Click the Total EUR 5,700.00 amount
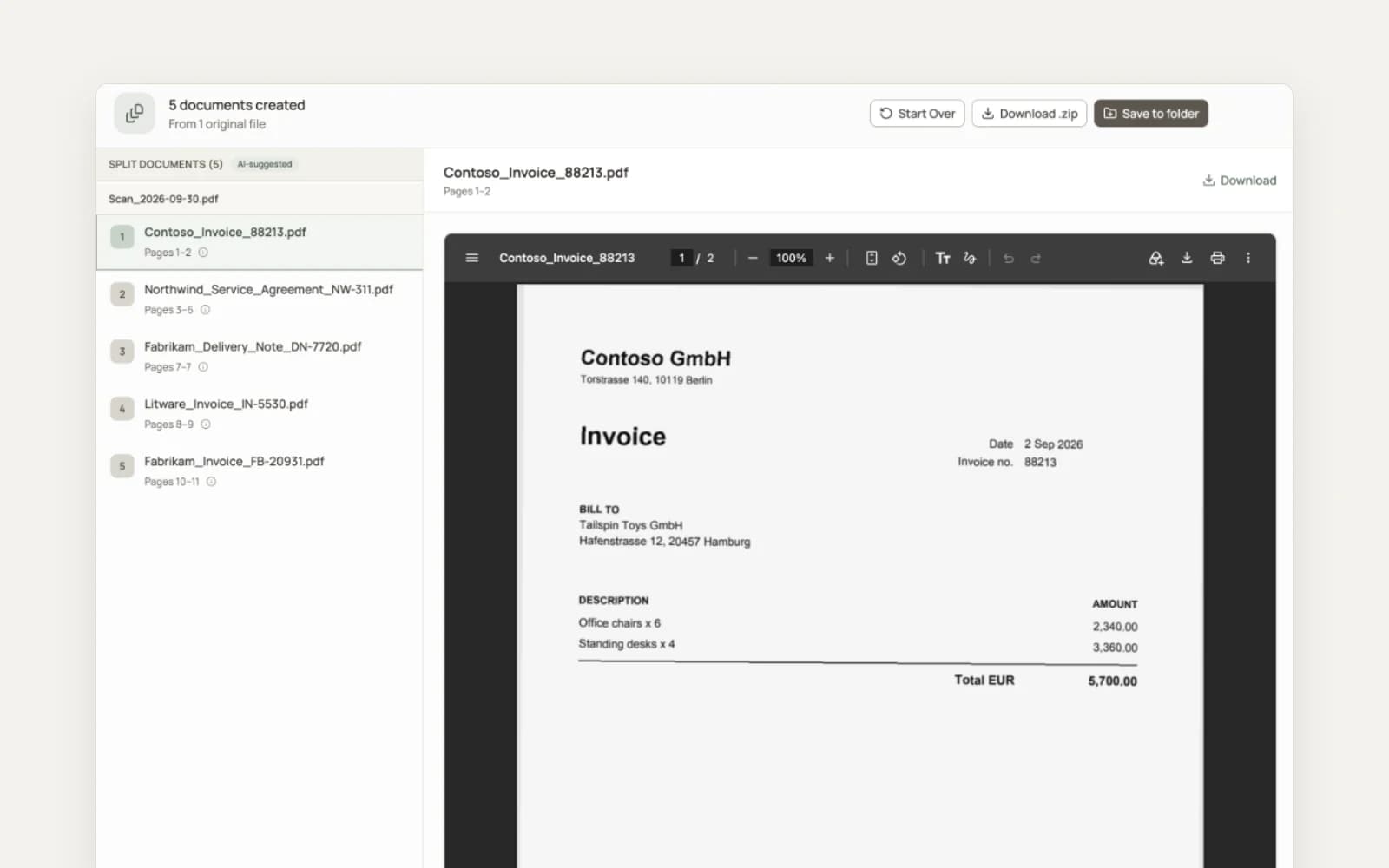Viewport: 1389px width, 868px height. 1112,681
